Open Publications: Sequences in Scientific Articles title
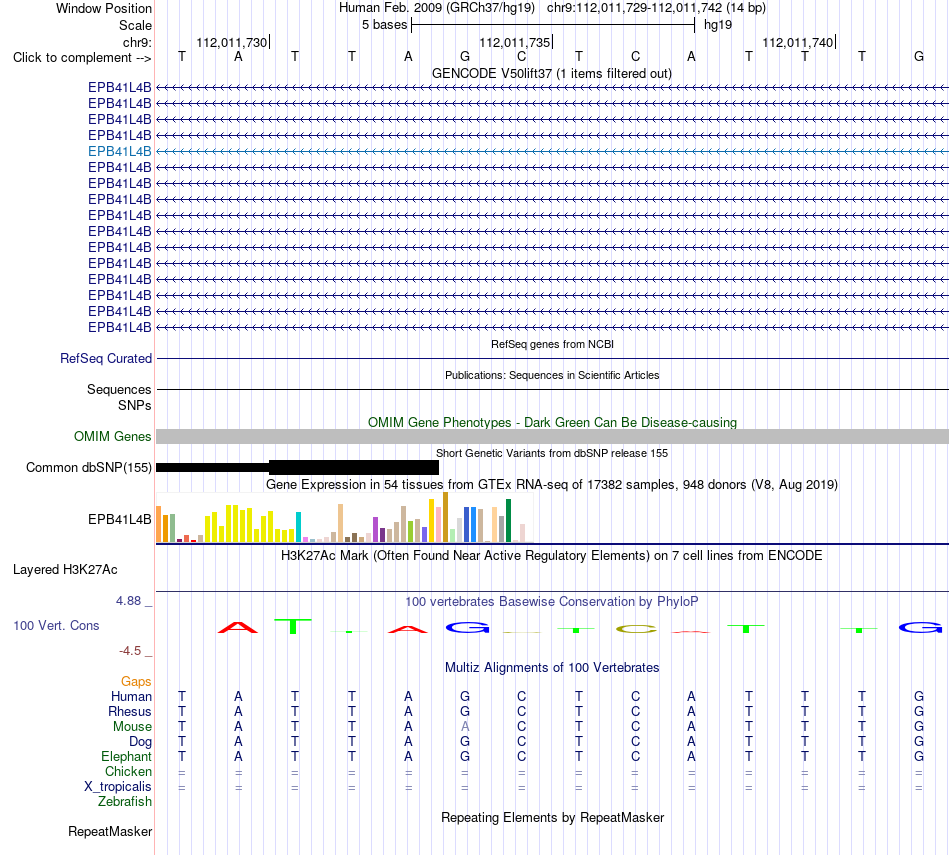Viewport: 950px width, 855px height. (552, 375)
